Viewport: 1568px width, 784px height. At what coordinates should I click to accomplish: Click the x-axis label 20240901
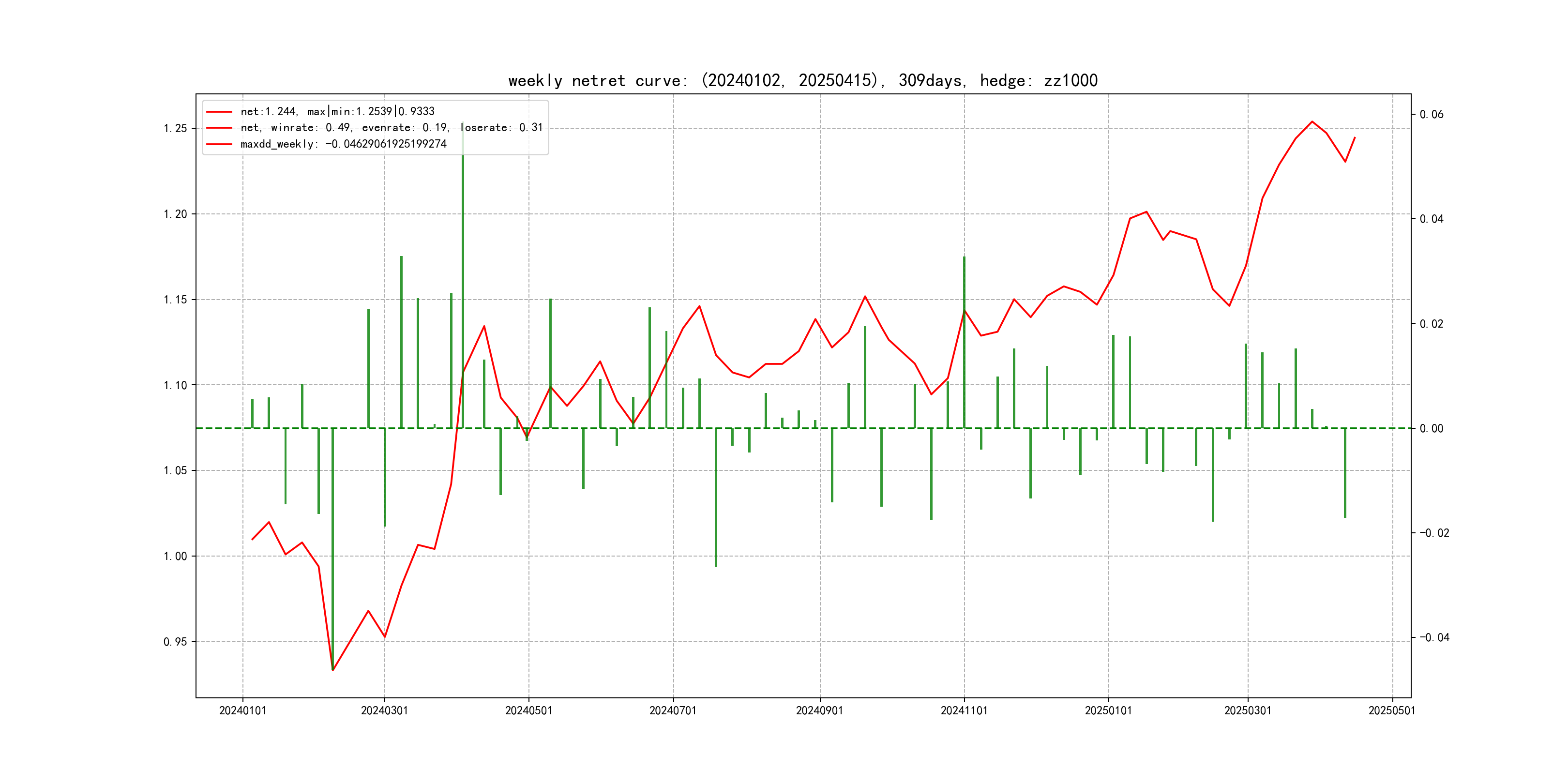(x=819, y=710)
